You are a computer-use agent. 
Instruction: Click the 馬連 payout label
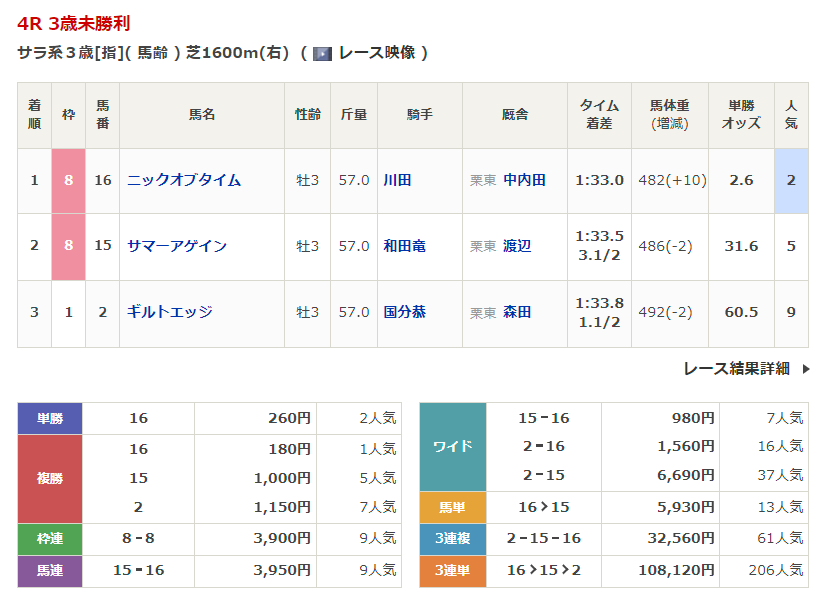pos(50,570)
